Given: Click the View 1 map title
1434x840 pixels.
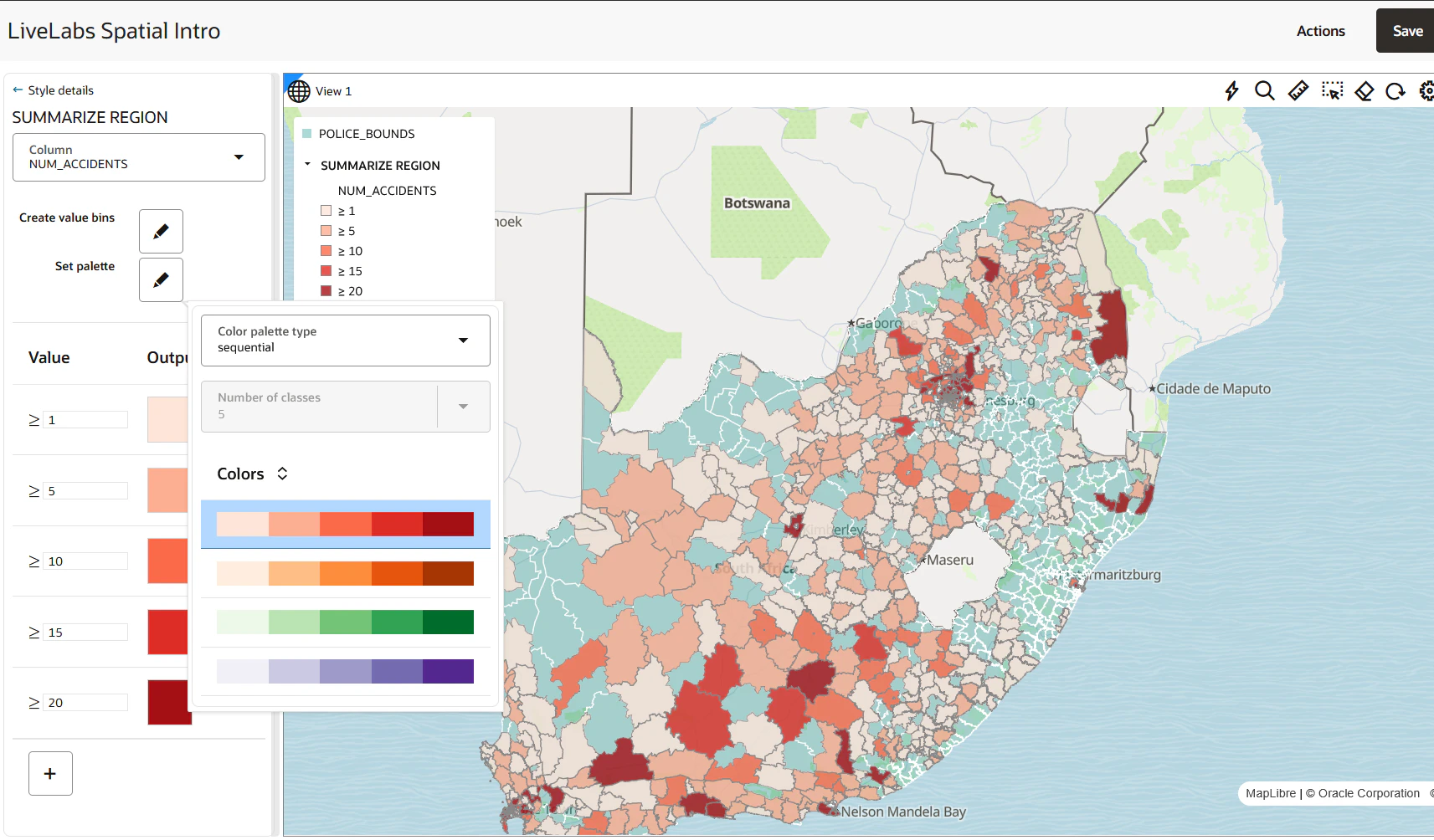Looking at the screenshot, I should (333, 91).
